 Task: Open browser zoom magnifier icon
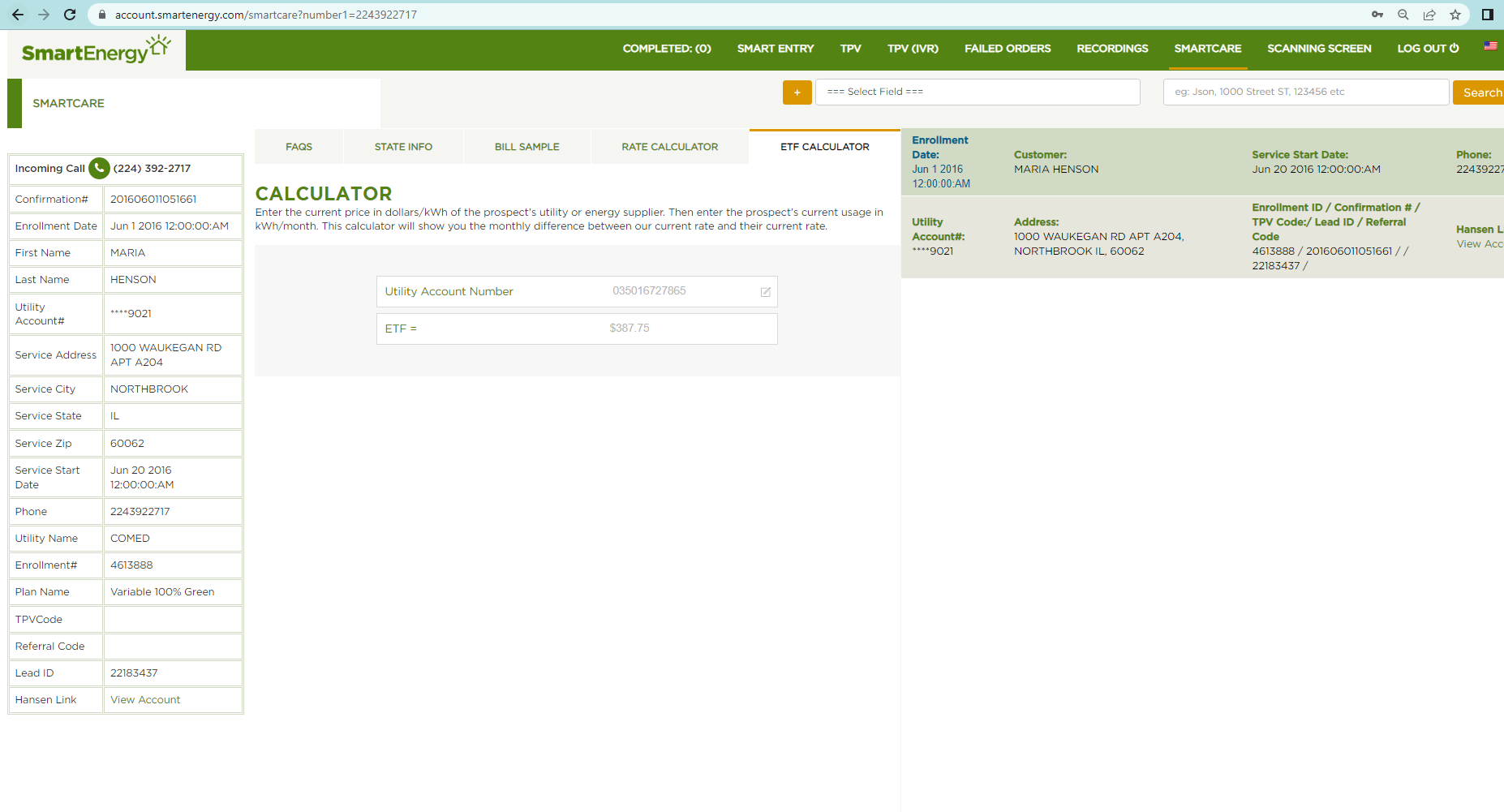pos(1403,15)
